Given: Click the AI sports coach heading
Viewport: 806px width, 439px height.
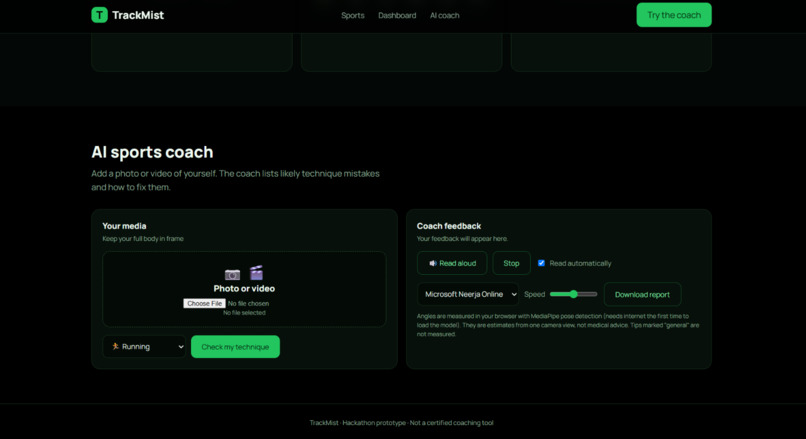Looking at the screenshot, I should [152, 152].
